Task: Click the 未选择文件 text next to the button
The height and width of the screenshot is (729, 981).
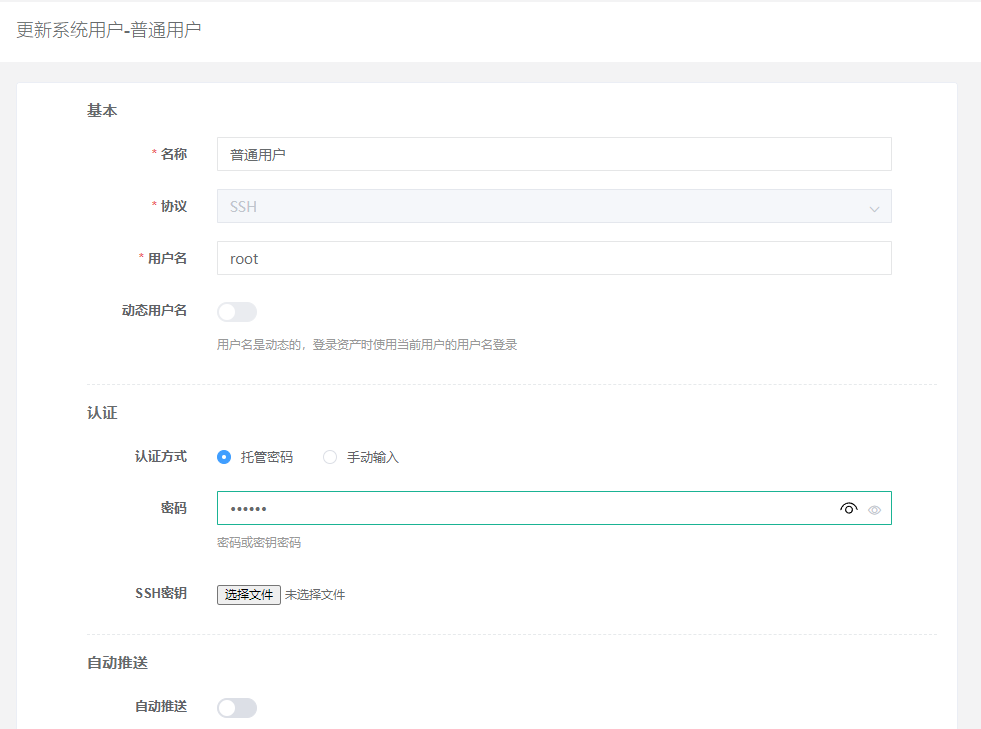Action: [315, 594]
